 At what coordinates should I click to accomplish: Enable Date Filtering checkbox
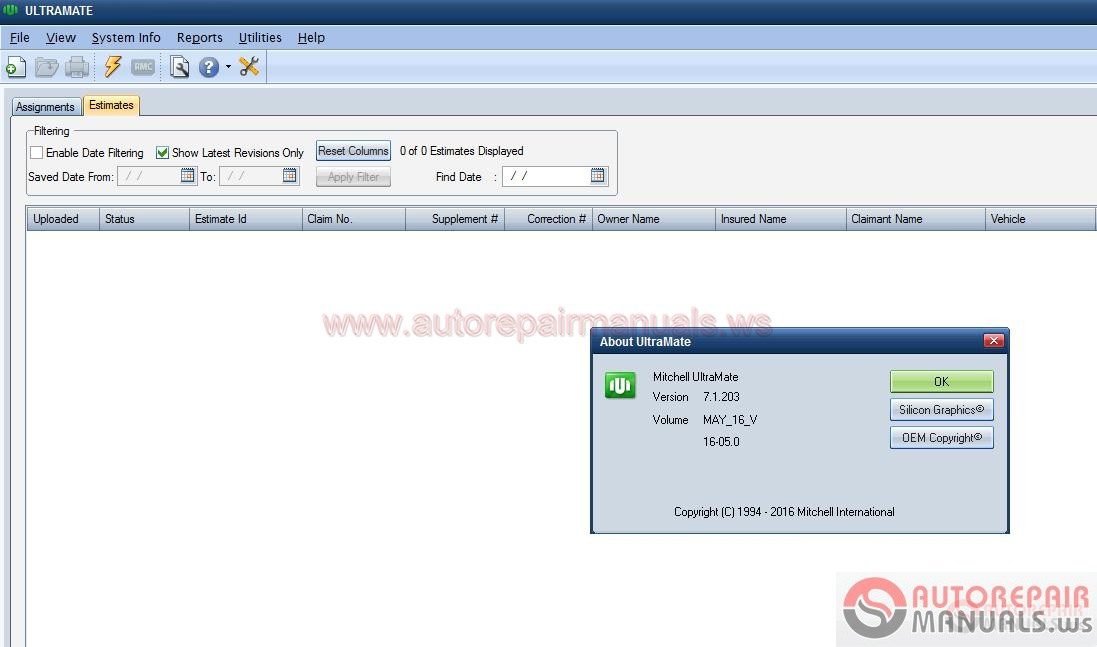click(x=36, y=152)
